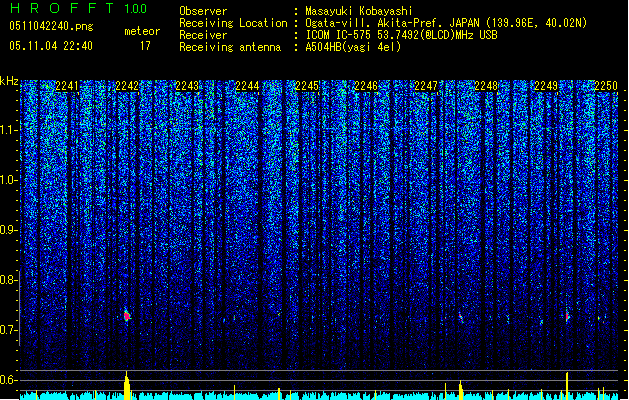
Task: Click the 2244 time marker
Action: pos(247,86)
